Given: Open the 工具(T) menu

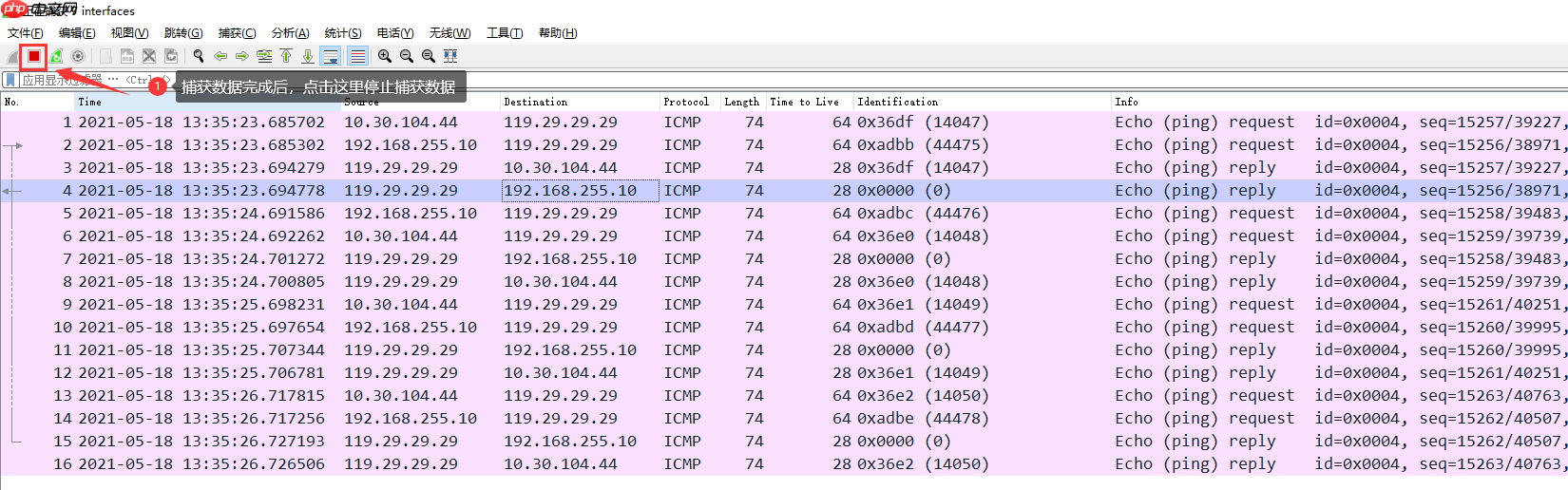Looking at the screenshot, I should pyautogui.click(x=505, y=33).
